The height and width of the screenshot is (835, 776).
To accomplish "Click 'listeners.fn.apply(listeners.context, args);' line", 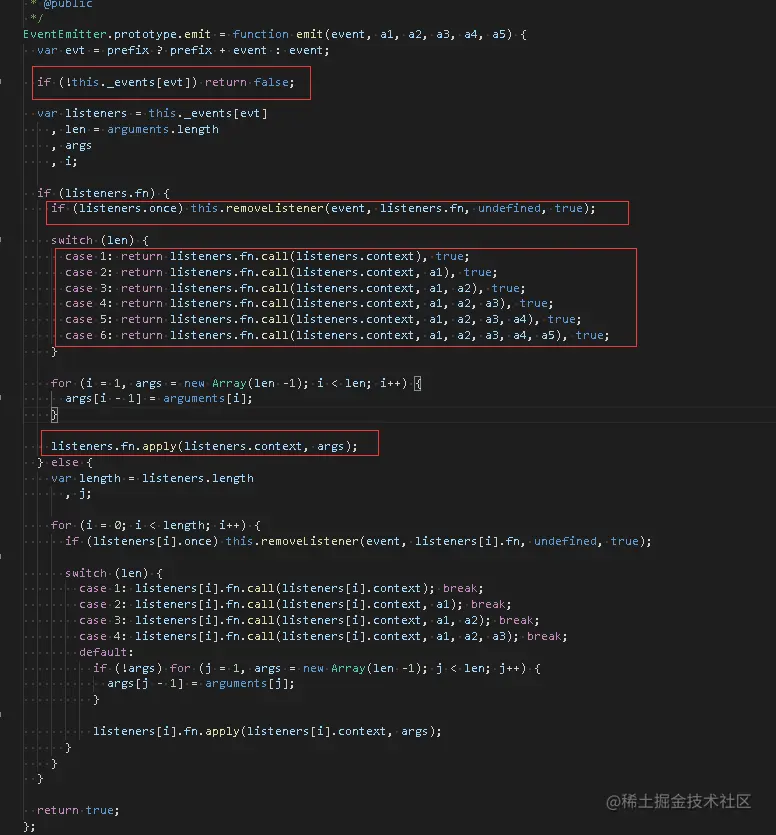I will pyautogui.click(x=205, y=446).
